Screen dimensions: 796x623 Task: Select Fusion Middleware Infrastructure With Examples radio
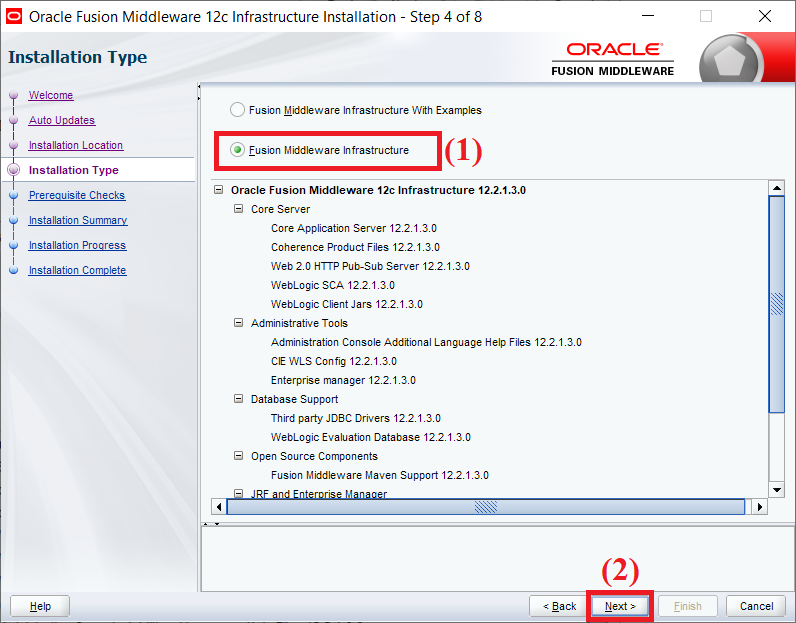click(x=237, y=110)
